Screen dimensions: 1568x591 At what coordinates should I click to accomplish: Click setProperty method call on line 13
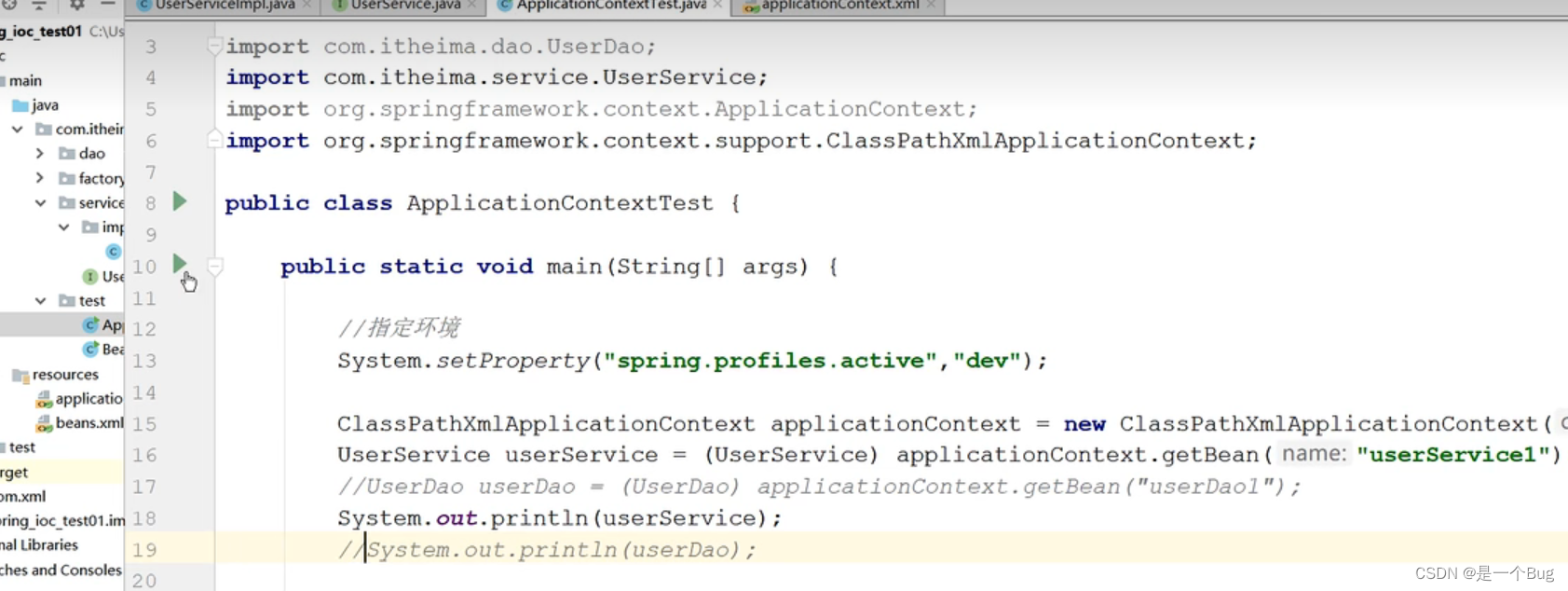click(513, 361)
